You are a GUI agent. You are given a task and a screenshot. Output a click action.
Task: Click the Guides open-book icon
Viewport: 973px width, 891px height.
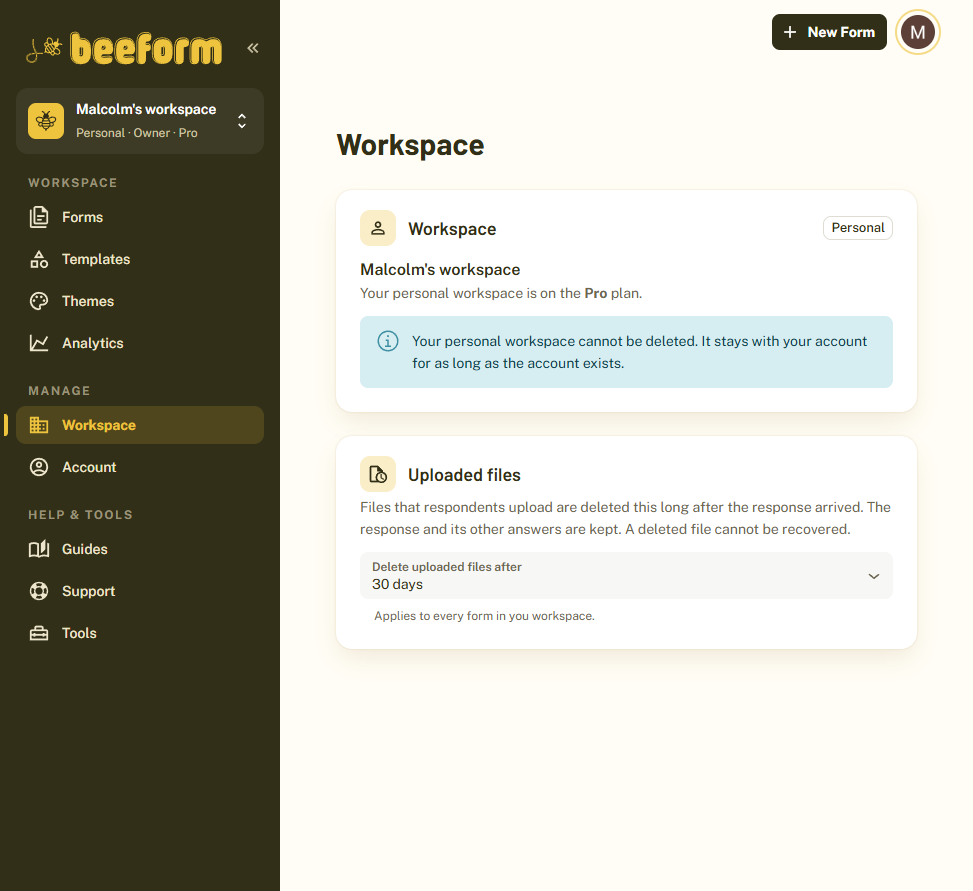point(39,549)
